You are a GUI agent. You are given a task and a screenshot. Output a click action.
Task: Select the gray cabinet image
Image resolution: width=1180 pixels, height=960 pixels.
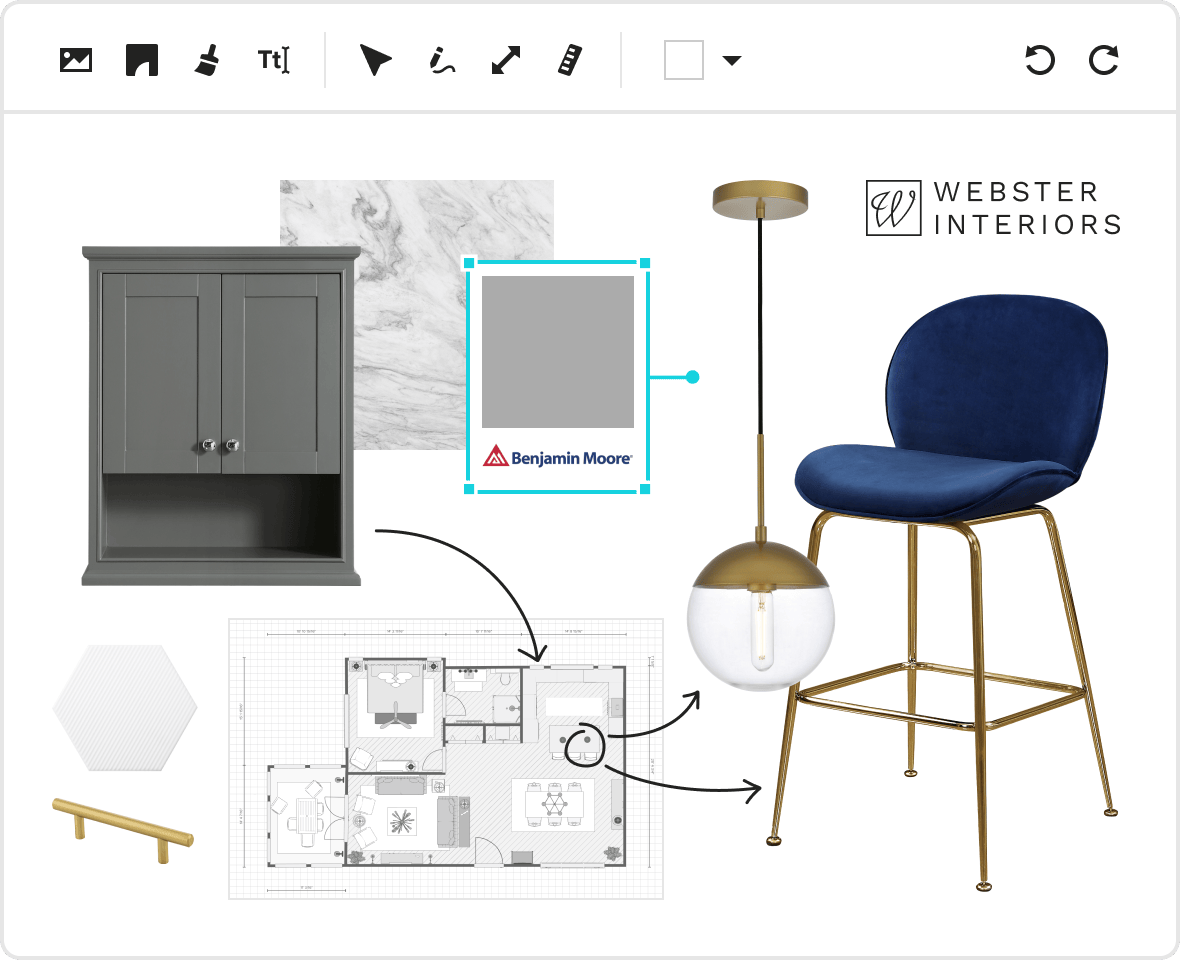tap(221, 415)
